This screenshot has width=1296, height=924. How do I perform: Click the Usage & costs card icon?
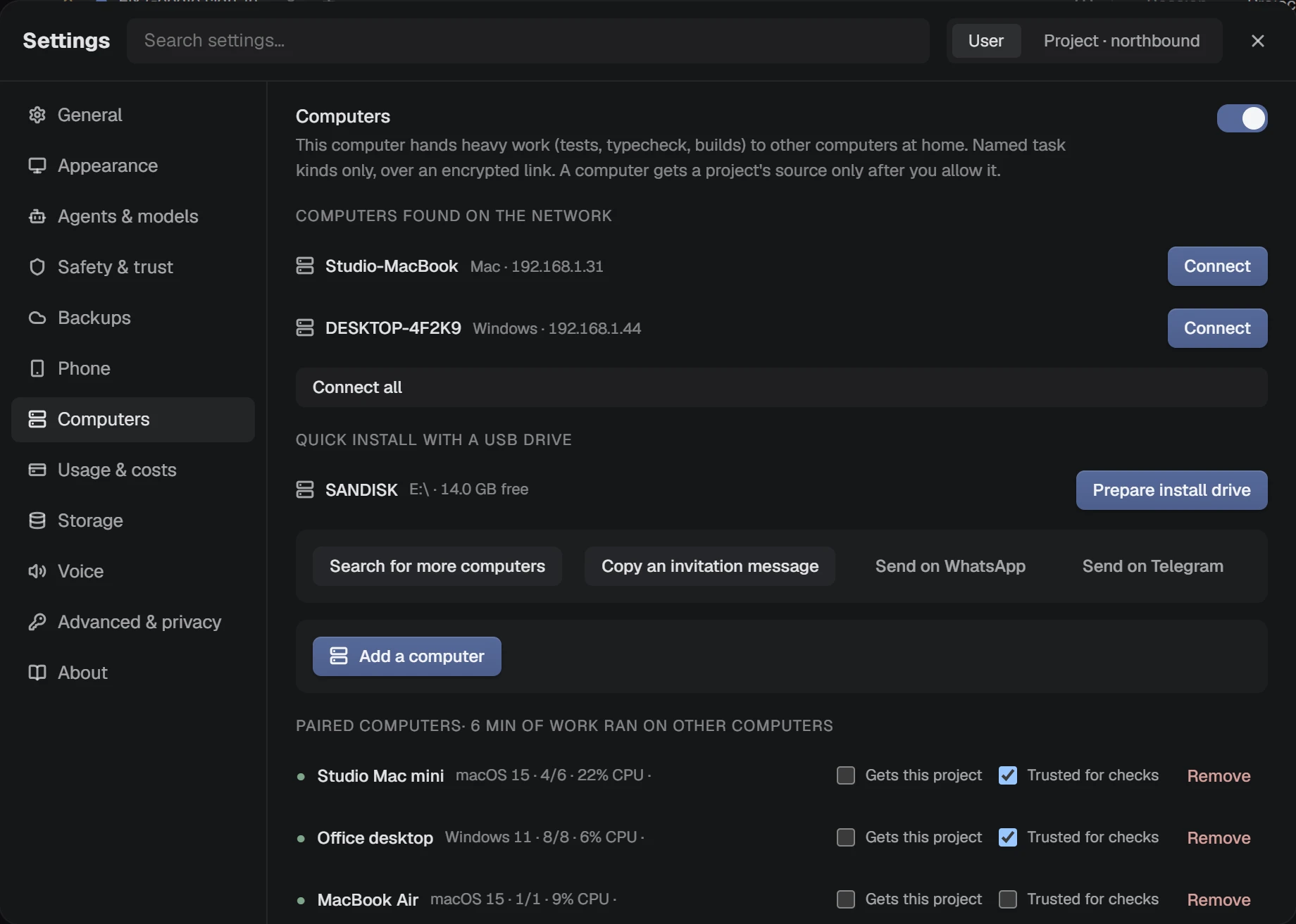[37, 470]
